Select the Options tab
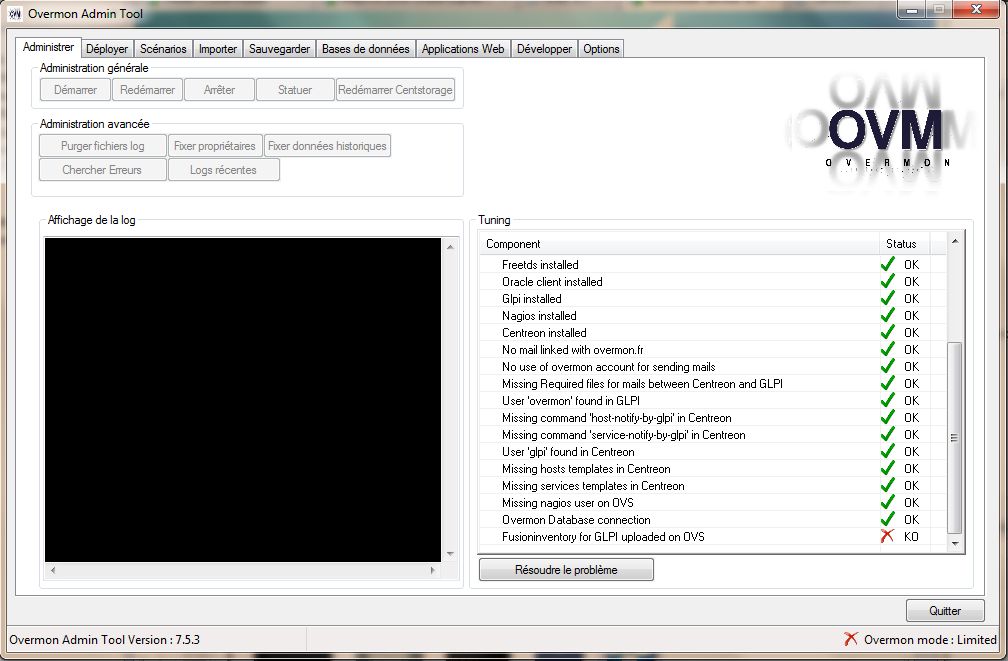Screen dimensions: 1008x661 pyautogui.click(x=601, y=49)
